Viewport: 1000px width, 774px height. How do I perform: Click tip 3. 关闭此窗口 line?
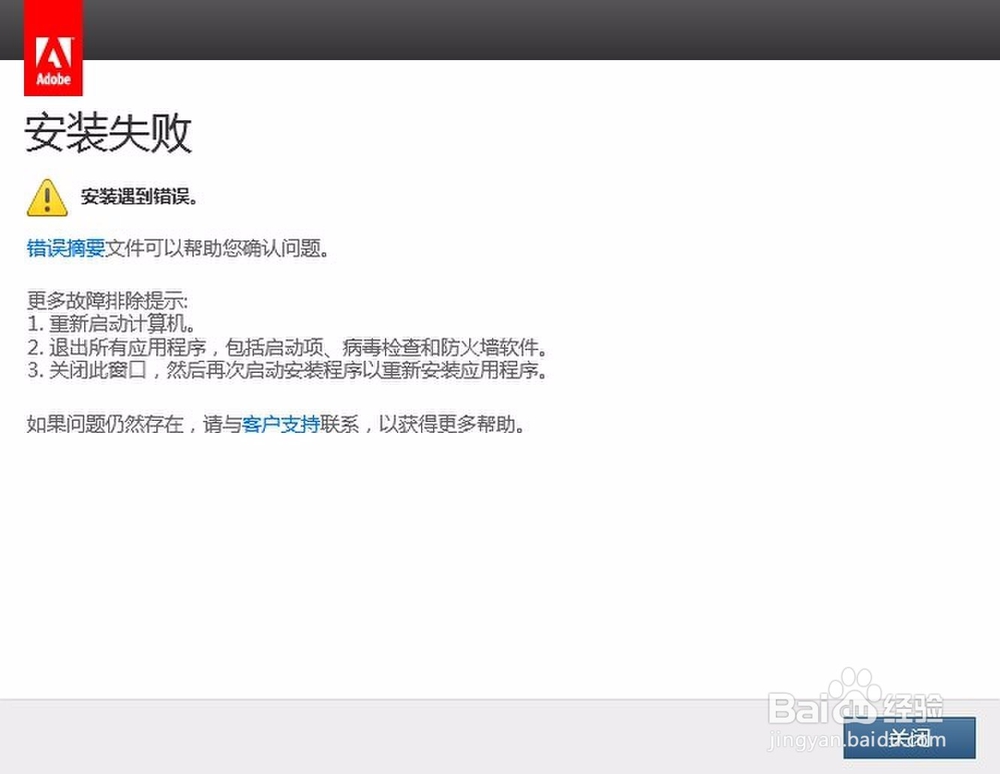tap(287, 370)
